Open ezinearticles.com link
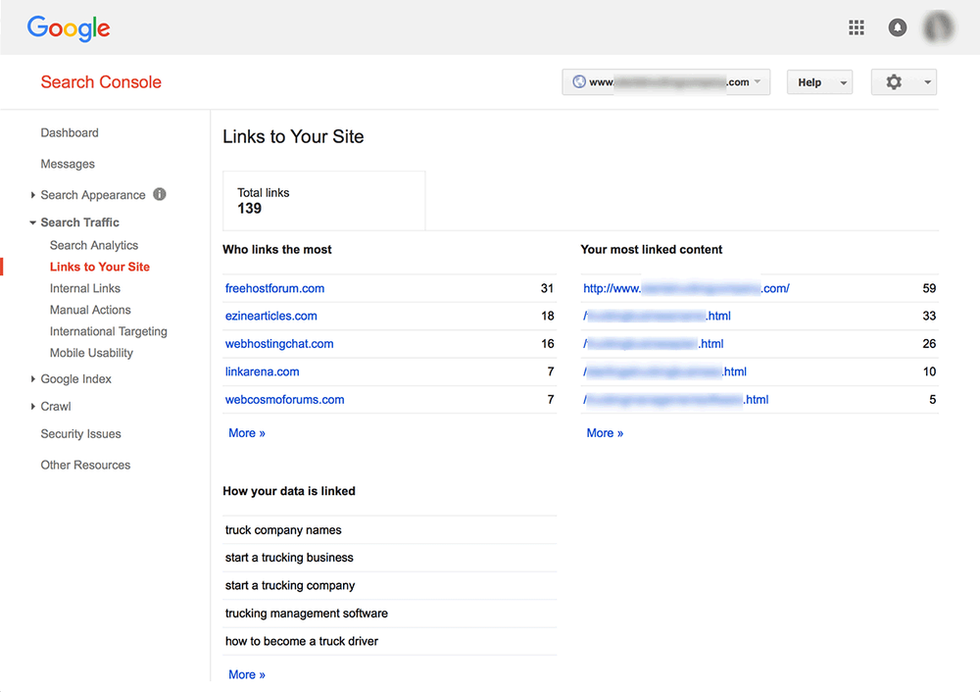Screen dimensions: 980x692 tap(271, 316)
